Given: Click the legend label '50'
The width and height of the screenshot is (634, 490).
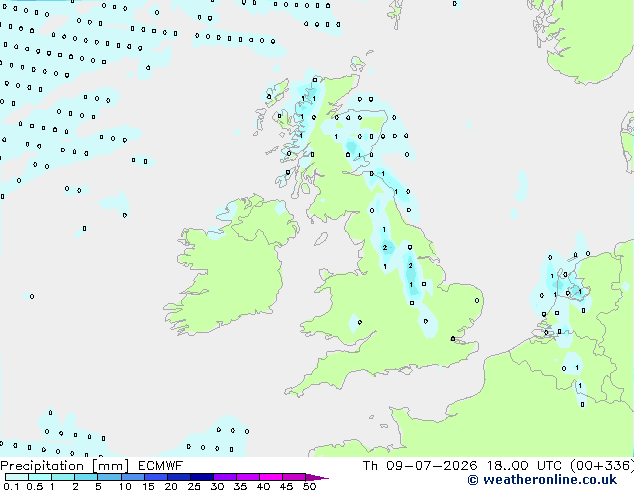Looking at the screenshot, I should pyautogui.click(x=309, y=486).
